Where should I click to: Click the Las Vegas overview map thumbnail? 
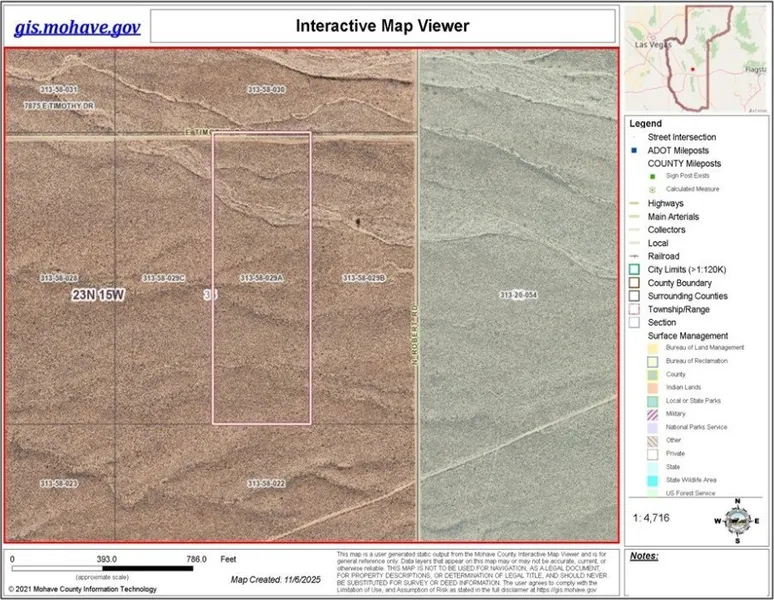[x=694, y=58]
